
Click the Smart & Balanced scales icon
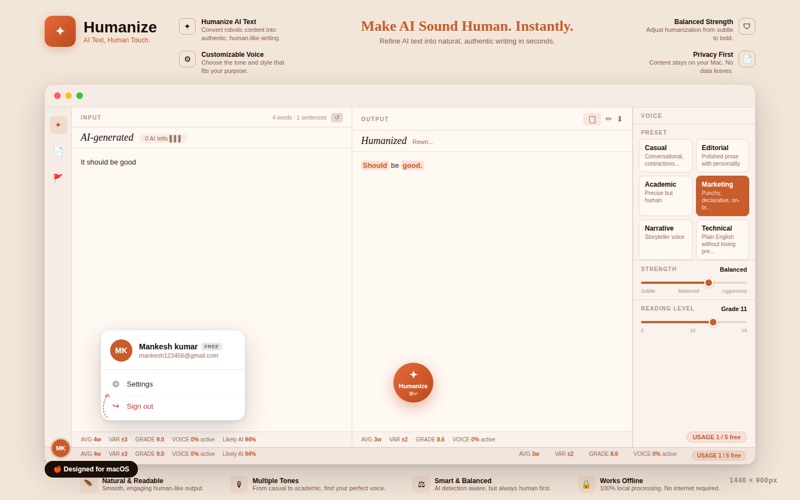coord(421,484)
